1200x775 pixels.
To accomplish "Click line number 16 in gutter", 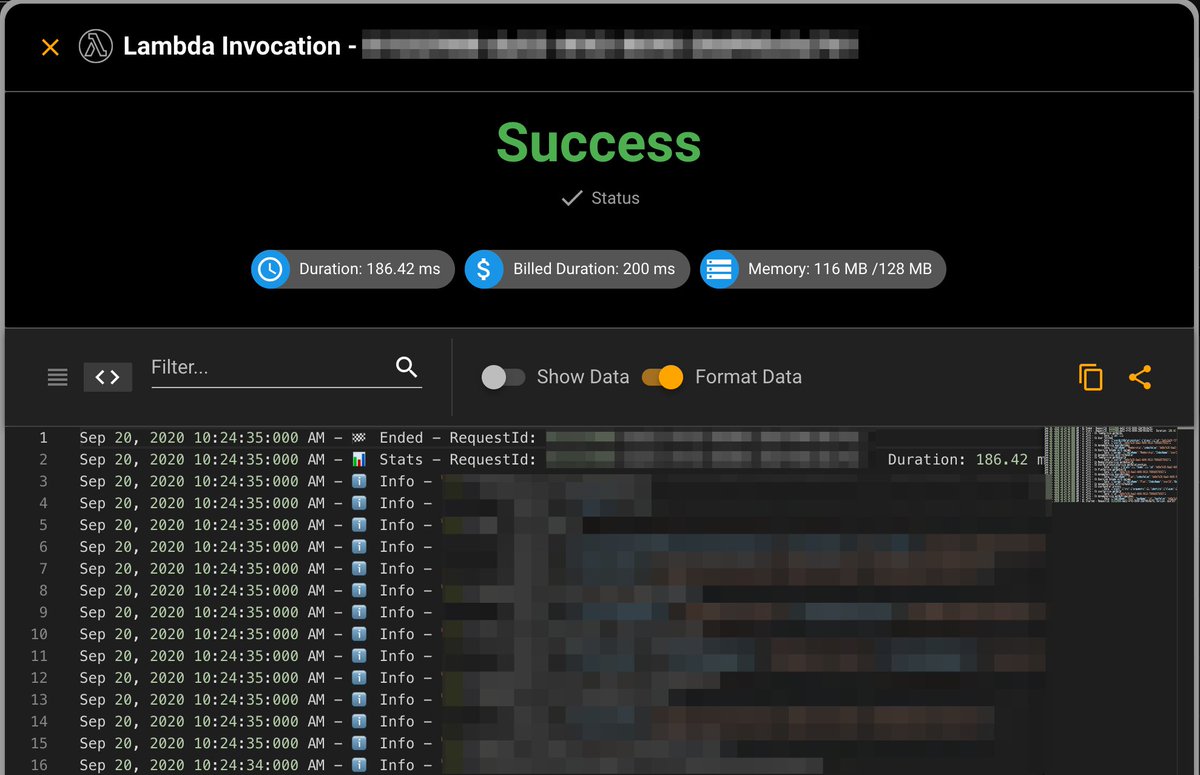I will [x=39, y=765].
